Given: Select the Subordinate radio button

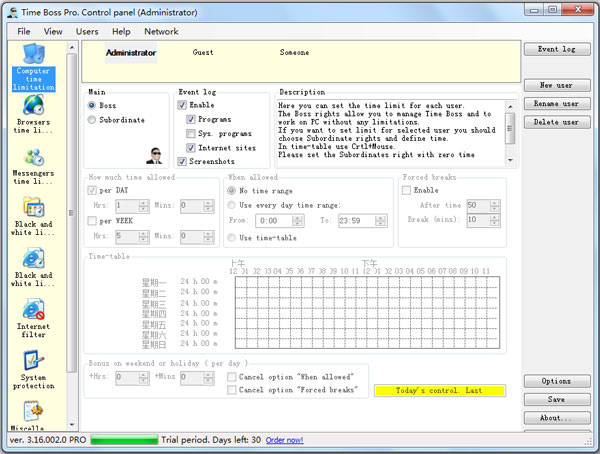Looking at the screenshot, I should [x=94, y=120].
